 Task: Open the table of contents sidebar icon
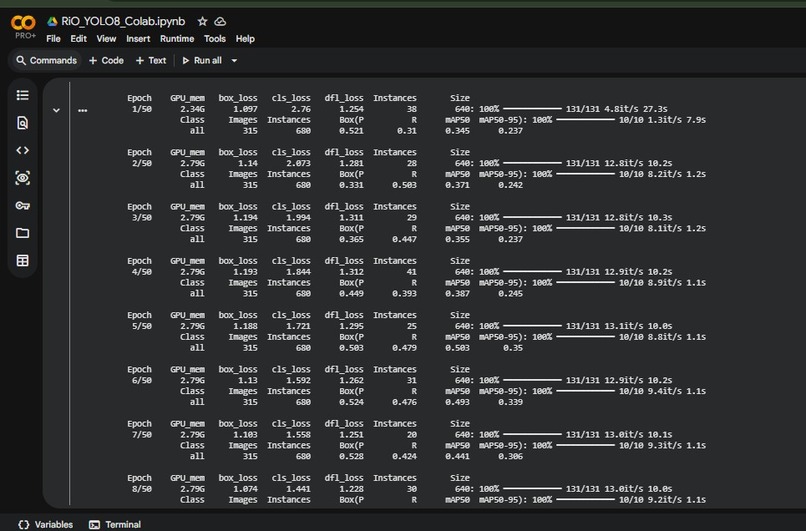23,95
